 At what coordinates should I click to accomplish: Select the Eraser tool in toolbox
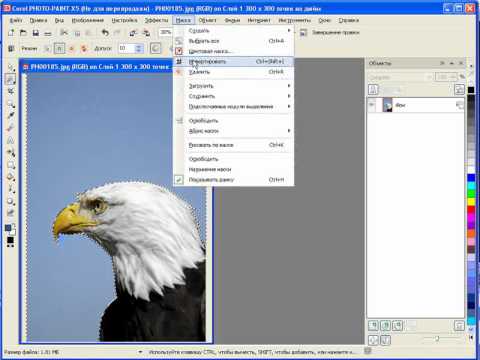pyautogui.click(x=11, y=128)
